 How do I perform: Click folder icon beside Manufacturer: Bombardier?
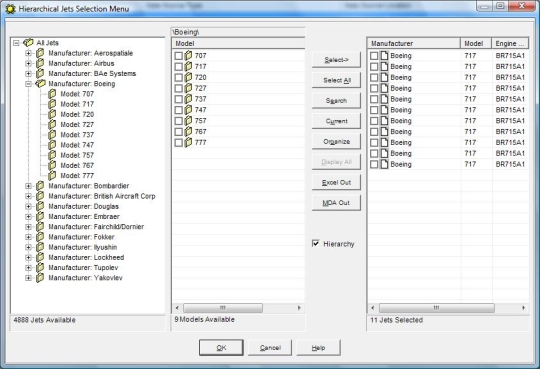coord(40,186)
